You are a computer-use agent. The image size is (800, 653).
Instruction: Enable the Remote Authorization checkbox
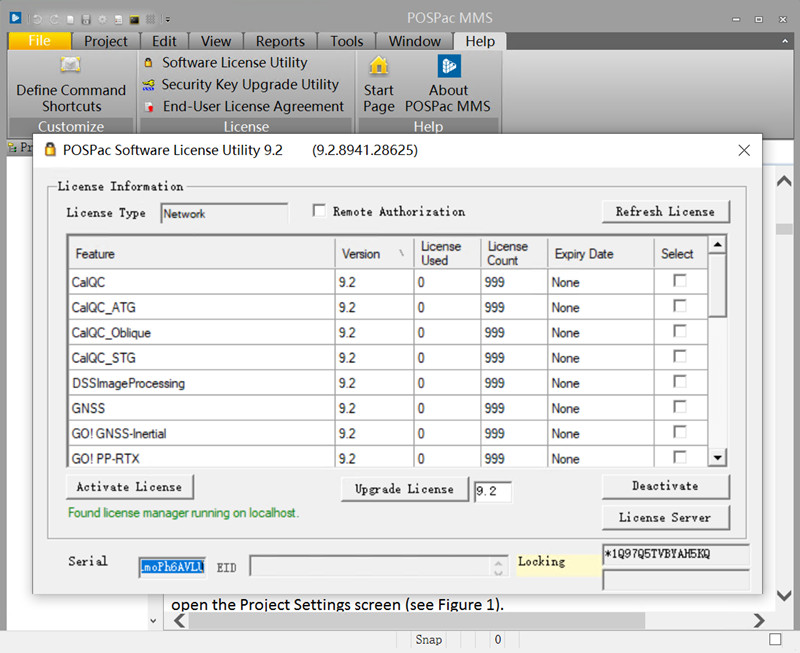tap(319, 211)
